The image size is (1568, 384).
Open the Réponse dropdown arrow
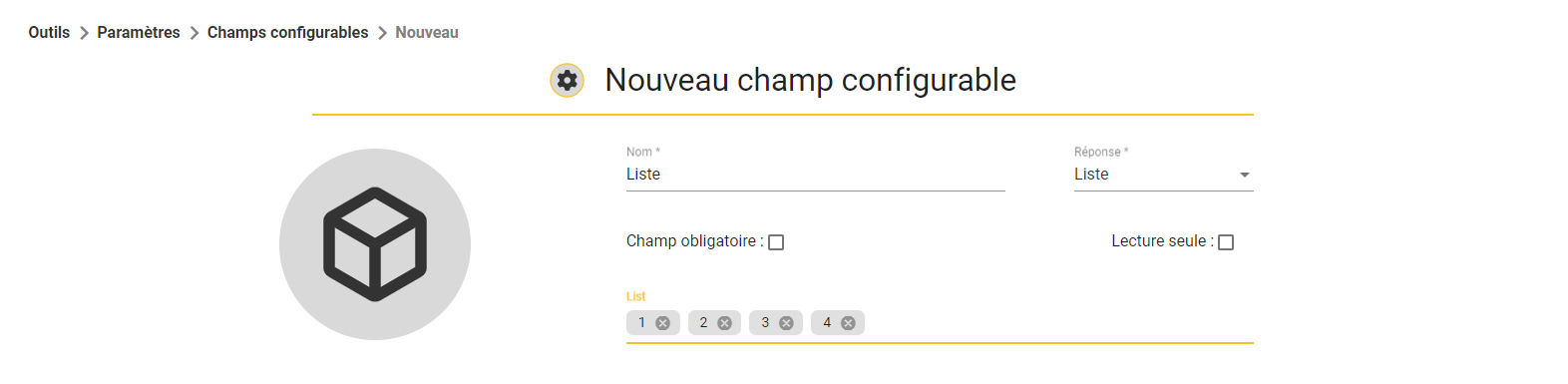click(x=1244, y=175)
